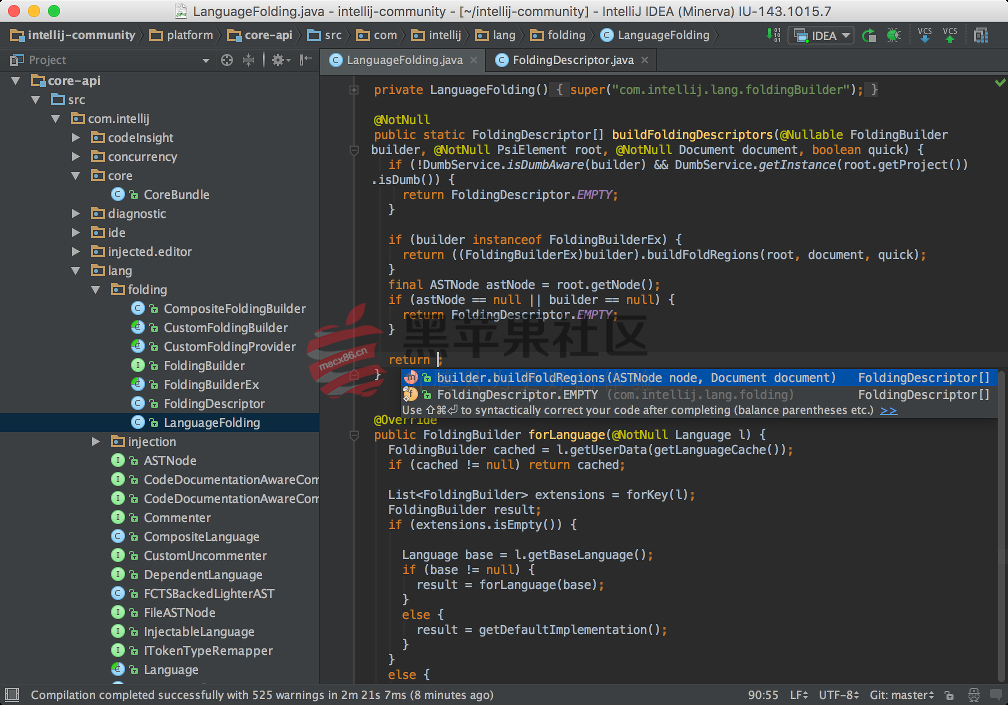This screenshot has width=1008, height=705.
Task: Select CompositeFoldingBuilder in project tree
Action: coord(219,308)
